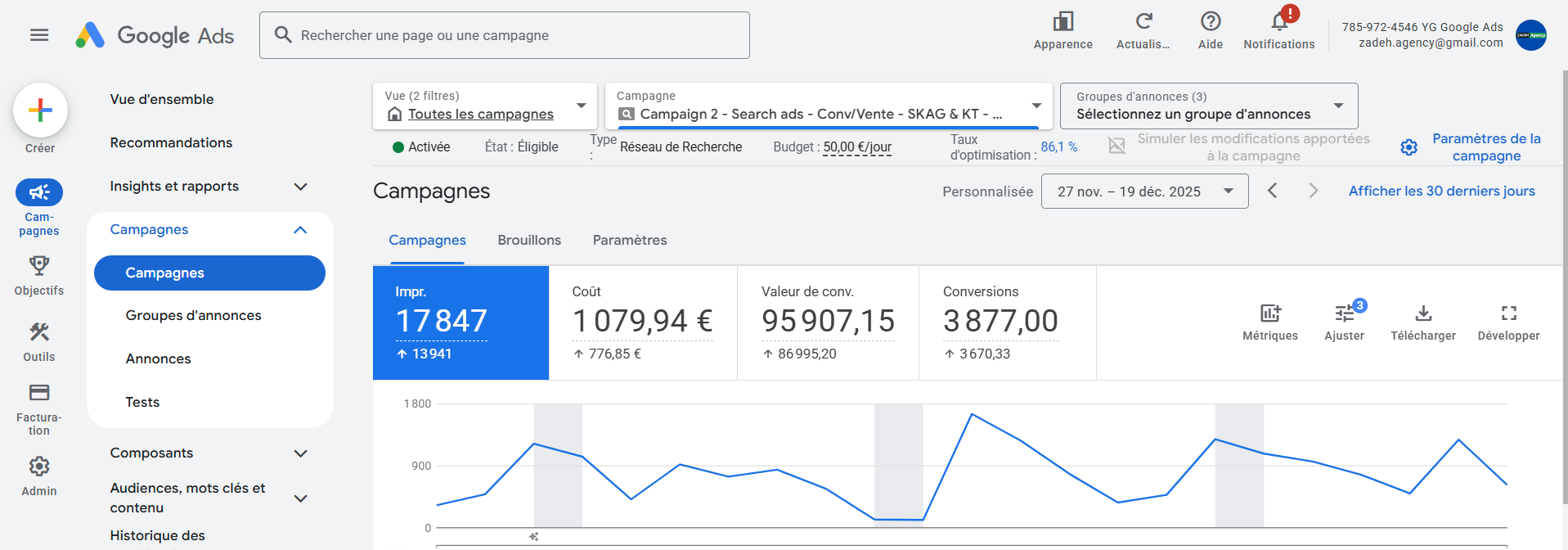The image size is (1568, 550).
Task: Open the Aide help icon
Action: tap(1211, 21)
